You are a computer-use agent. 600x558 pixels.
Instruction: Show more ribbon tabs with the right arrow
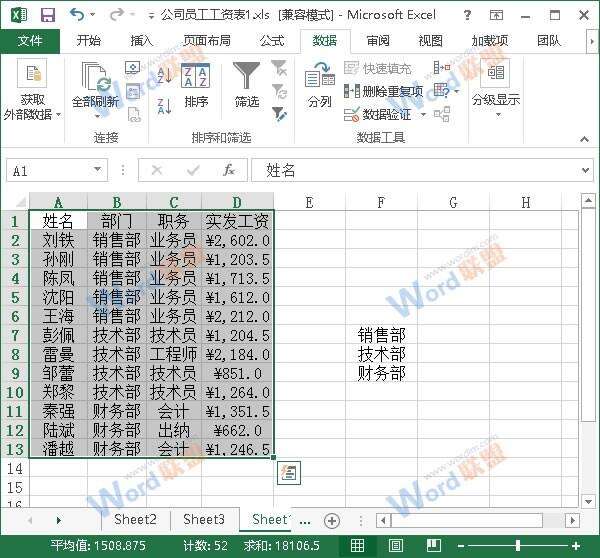(x=592, y=41)
